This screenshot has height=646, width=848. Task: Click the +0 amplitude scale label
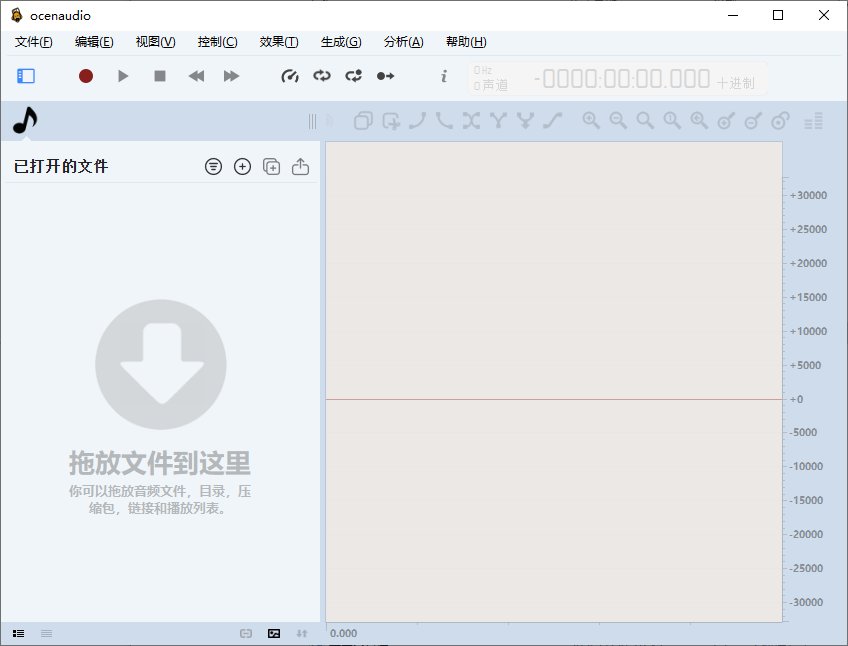click(x=796, y=399)
